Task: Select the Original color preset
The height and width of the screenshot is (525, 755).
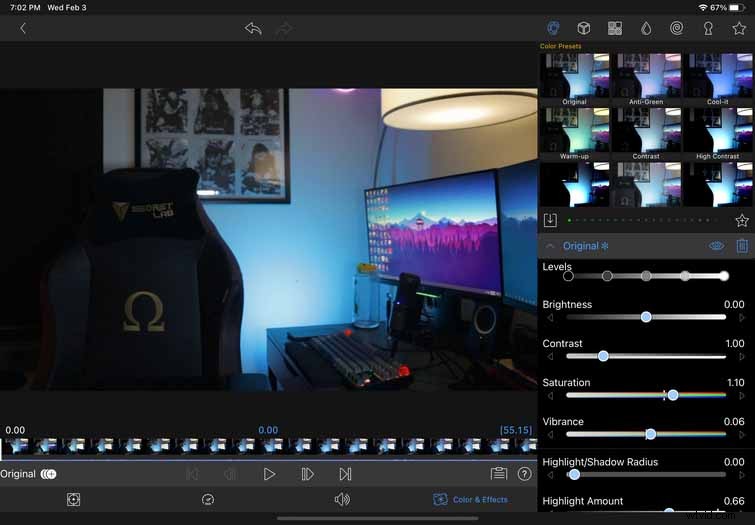Action: (x=574, y=79)
